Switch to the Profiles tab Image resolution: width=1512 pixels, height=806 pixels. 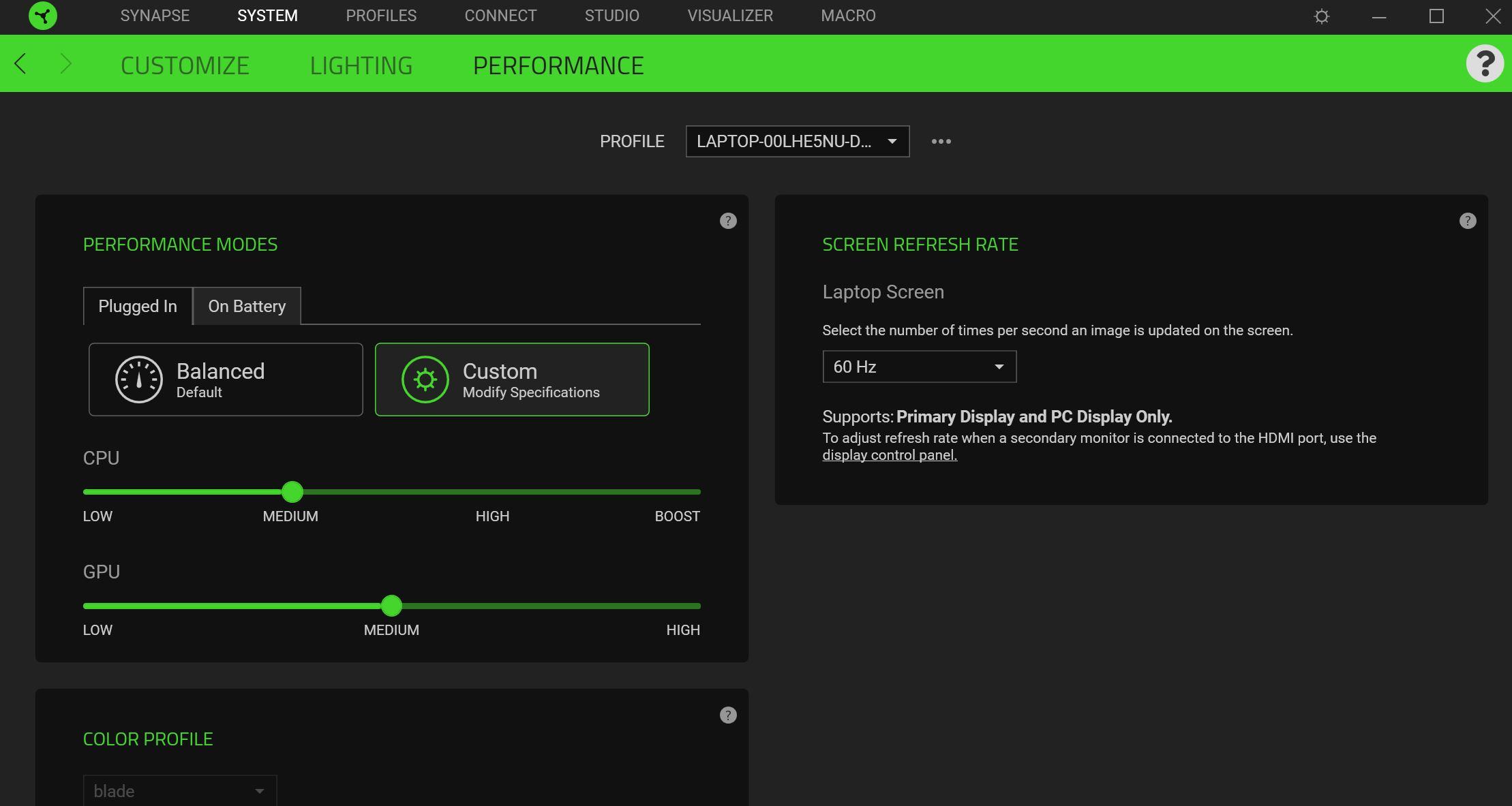click(x=381, y=16)
